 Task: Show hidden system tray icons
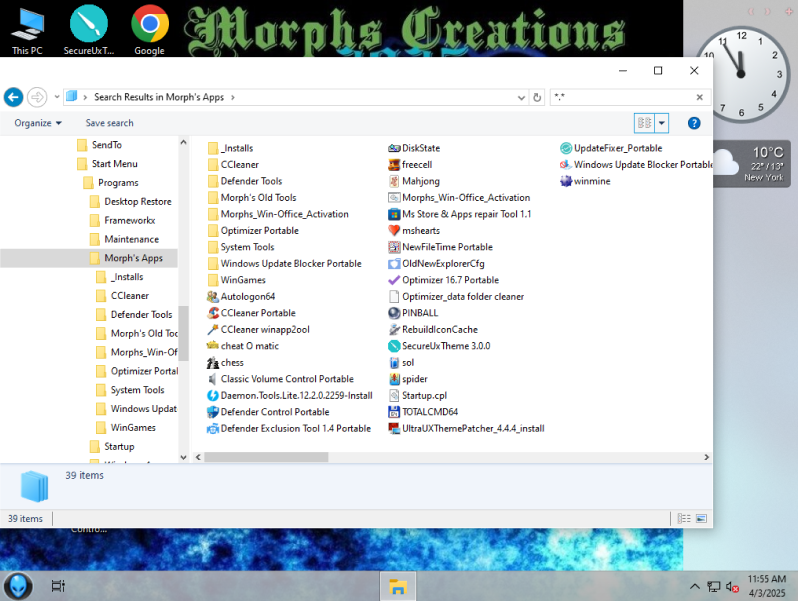(x=694, y=586)
